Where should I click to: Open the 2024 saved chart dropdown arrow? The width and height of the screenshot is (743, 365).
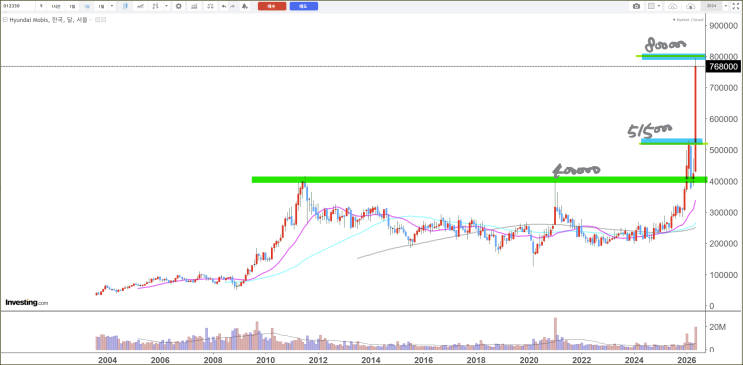[x=725, y=6]
